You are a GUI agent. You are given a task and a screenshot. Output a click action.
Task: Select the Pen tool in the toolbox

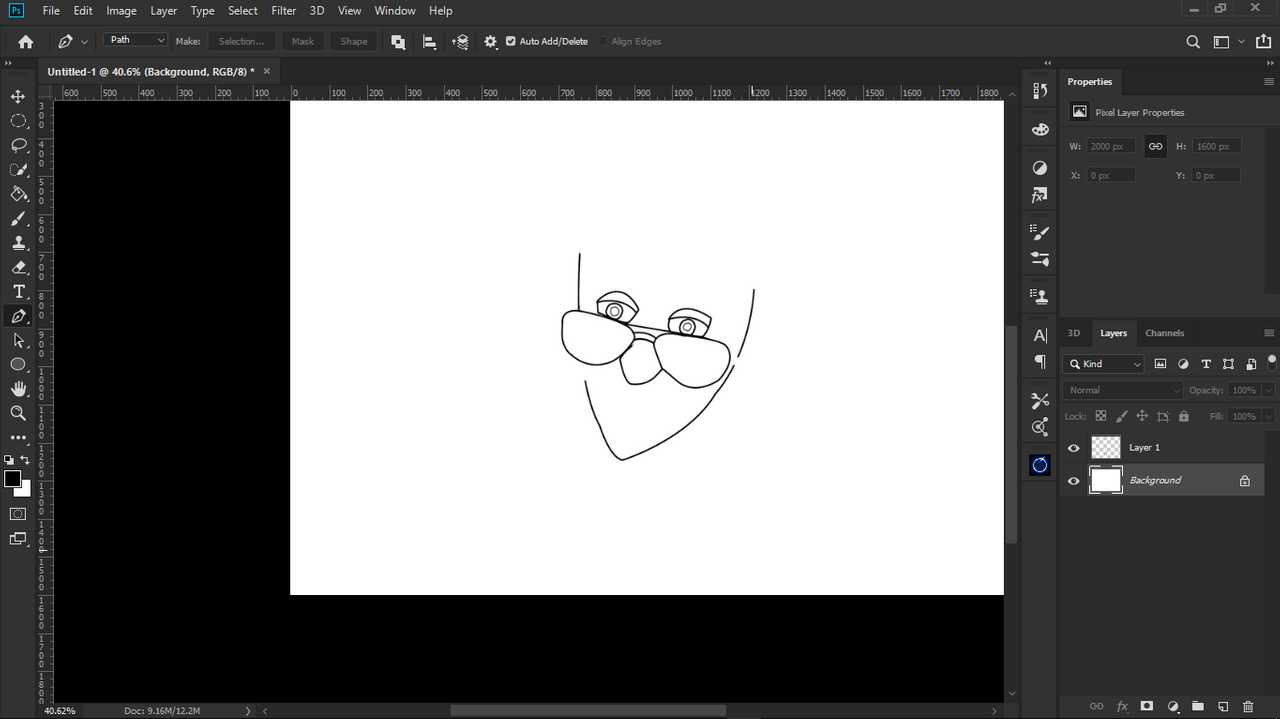point(18,316)
